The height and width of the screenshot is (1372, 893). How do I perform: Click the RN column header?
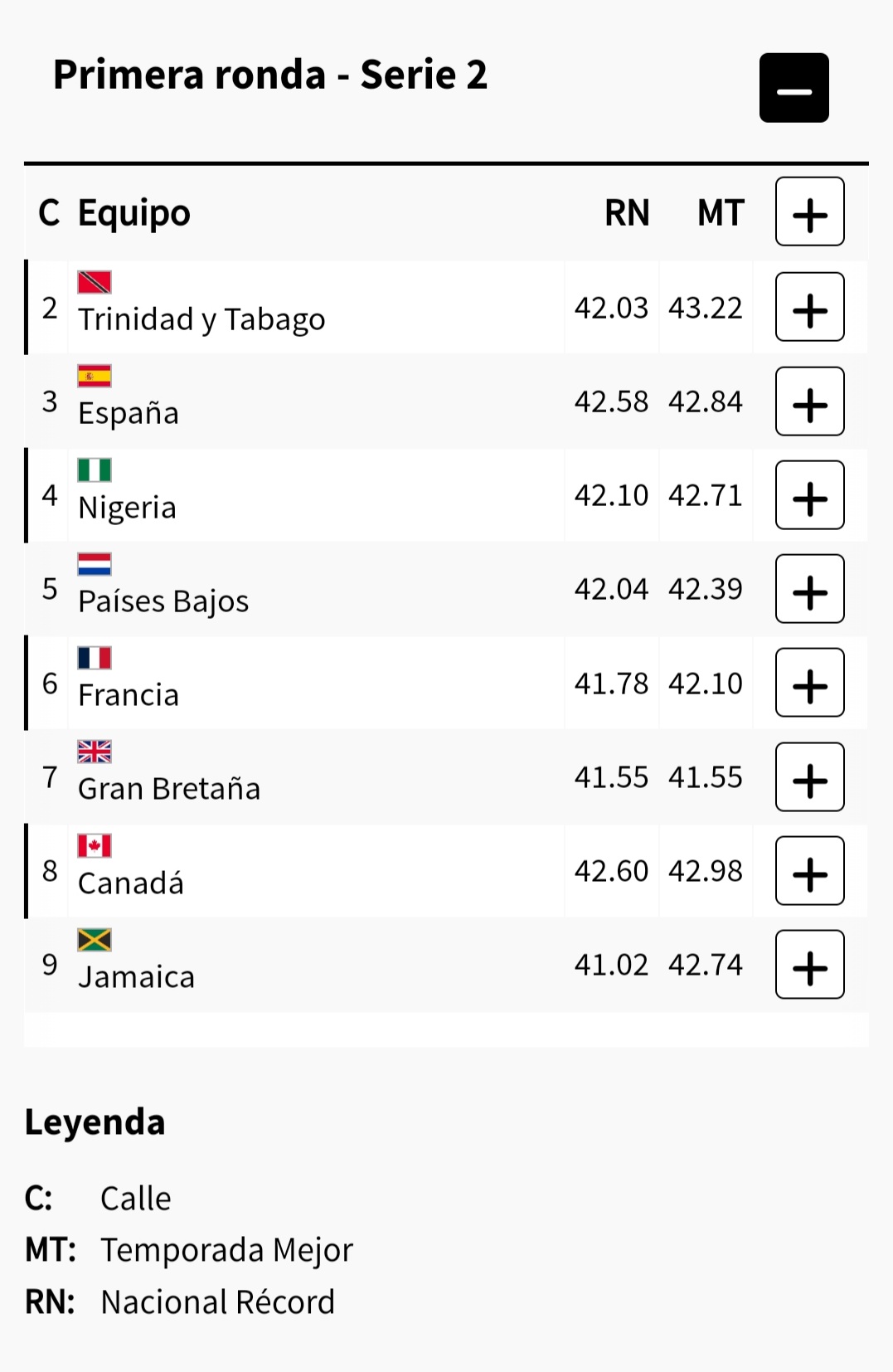[x=627, y=213]
